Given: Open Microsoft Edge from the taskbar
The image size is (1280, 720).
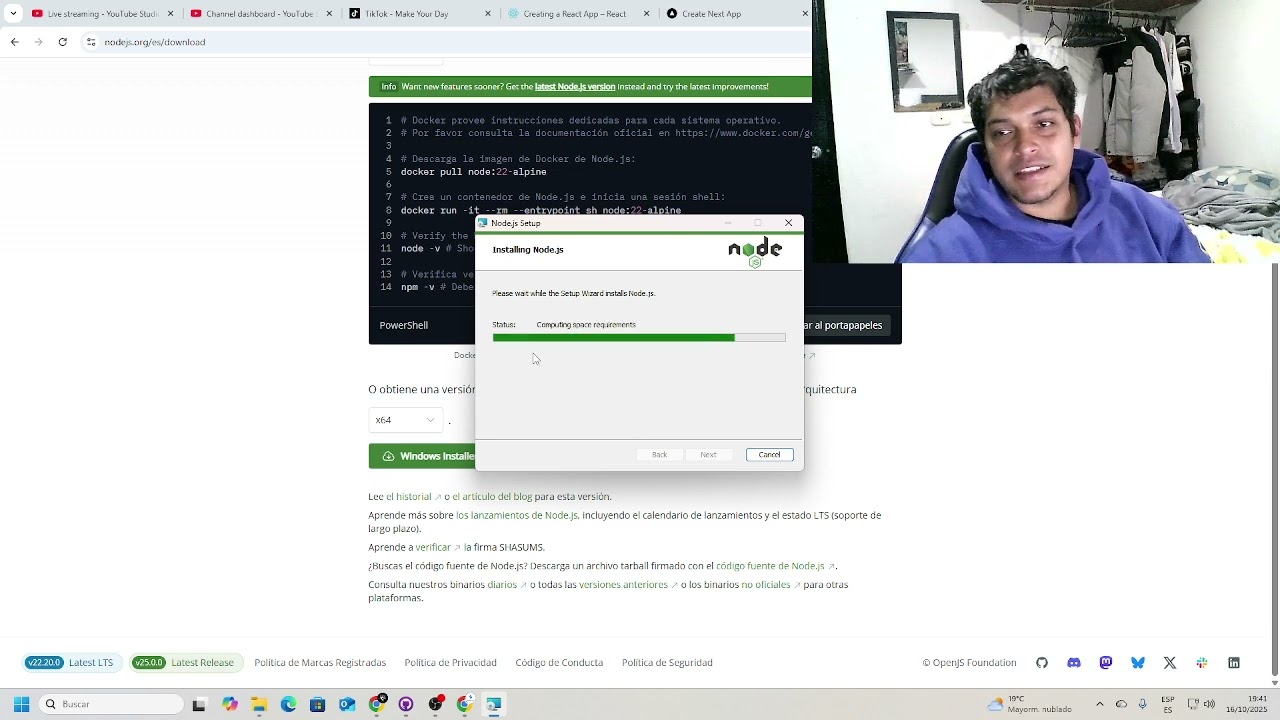Looking at the screenshot, I should [x=288, y=704].
